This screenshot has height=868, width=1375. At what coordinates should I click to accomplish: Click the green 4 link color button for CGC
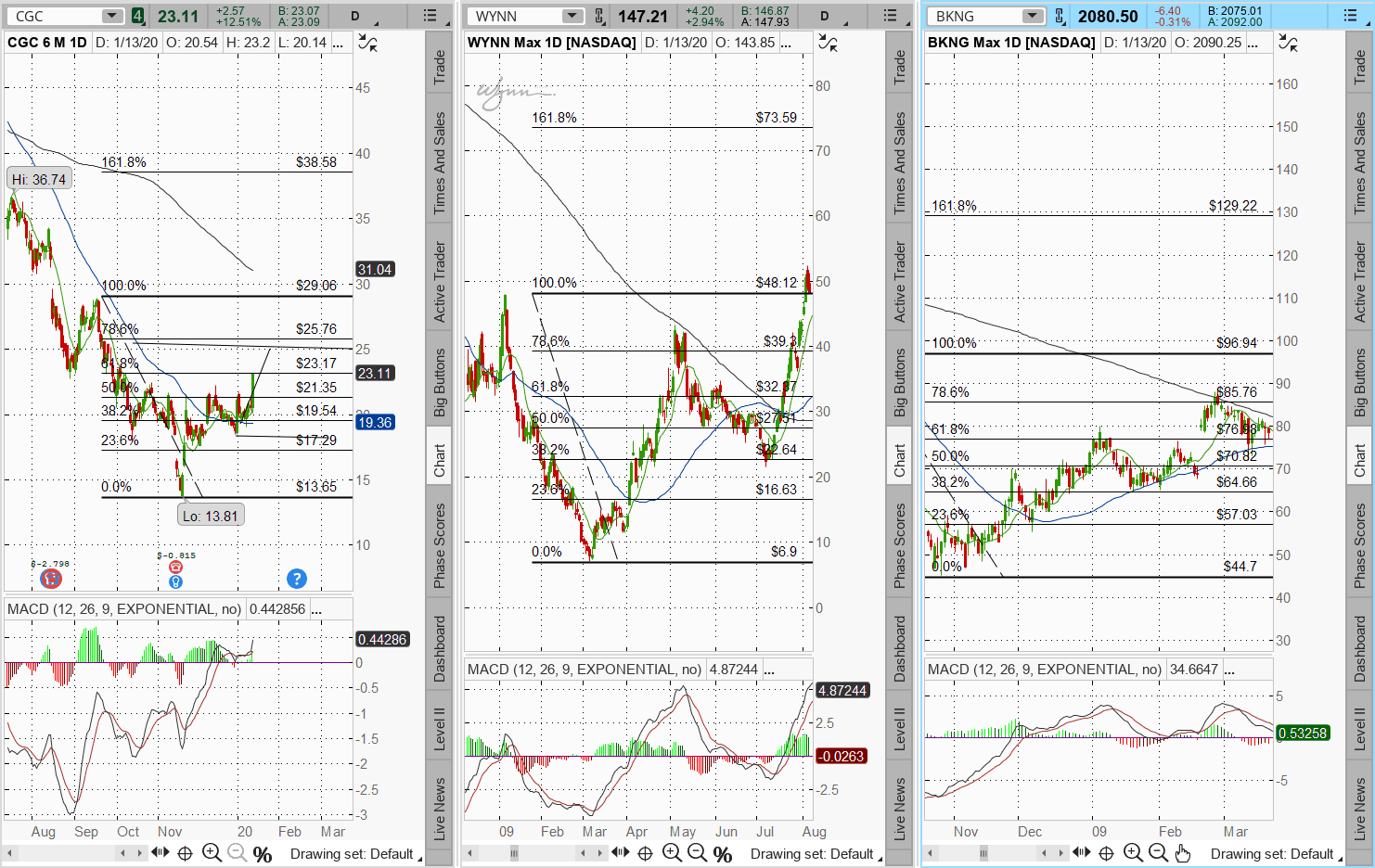[137, 16]
